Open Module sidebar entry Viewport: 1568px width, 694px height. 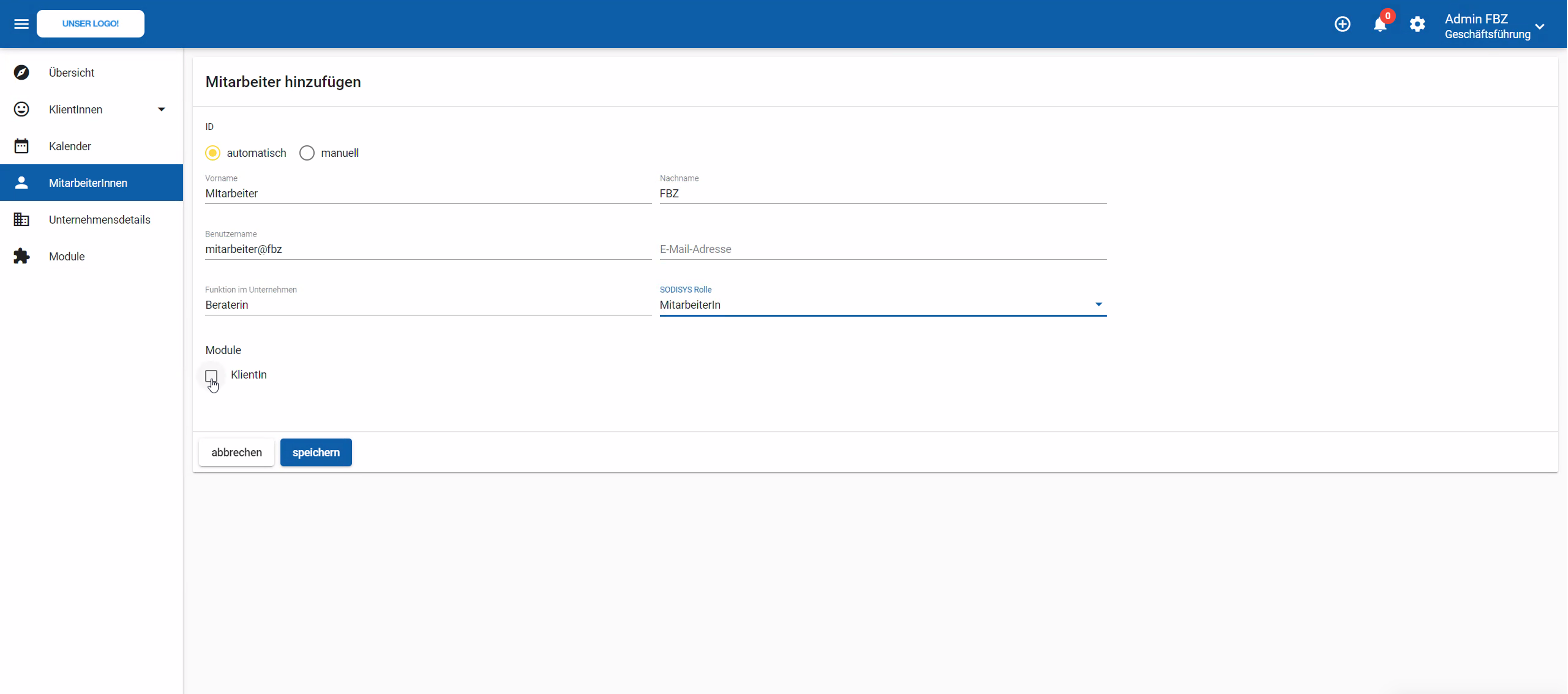click(x=91, y=256)
